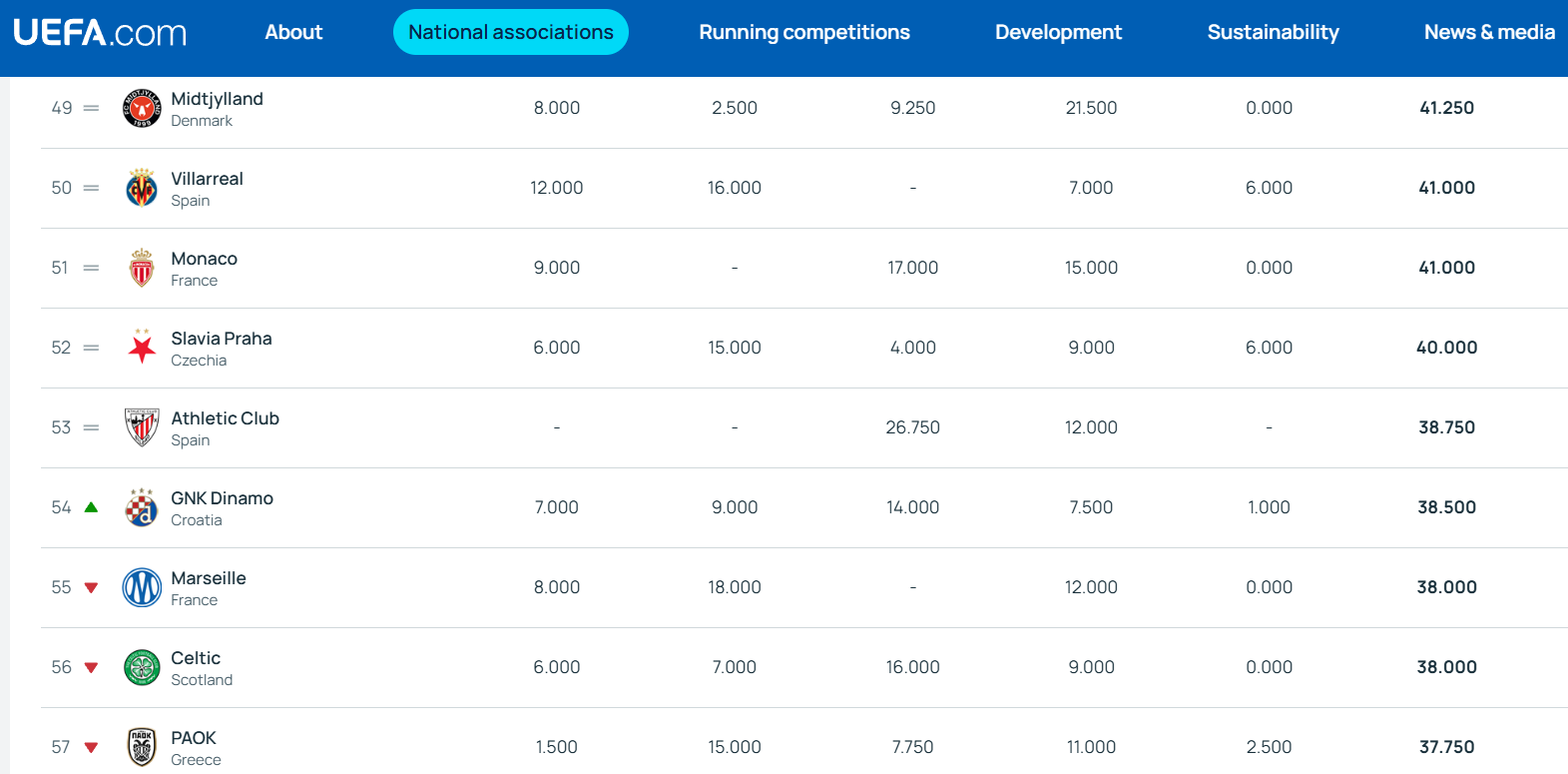Click the Celtic club crest
This screenshot has width=1568, height=774.
142,667
